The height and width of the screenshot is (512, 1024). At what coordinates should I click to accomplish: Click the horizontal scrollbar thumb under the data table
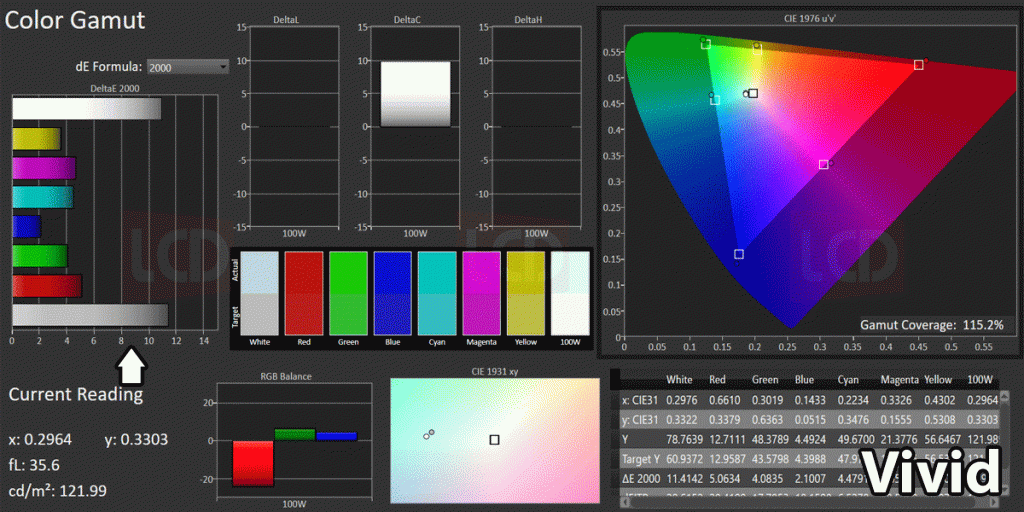(803, 502)
